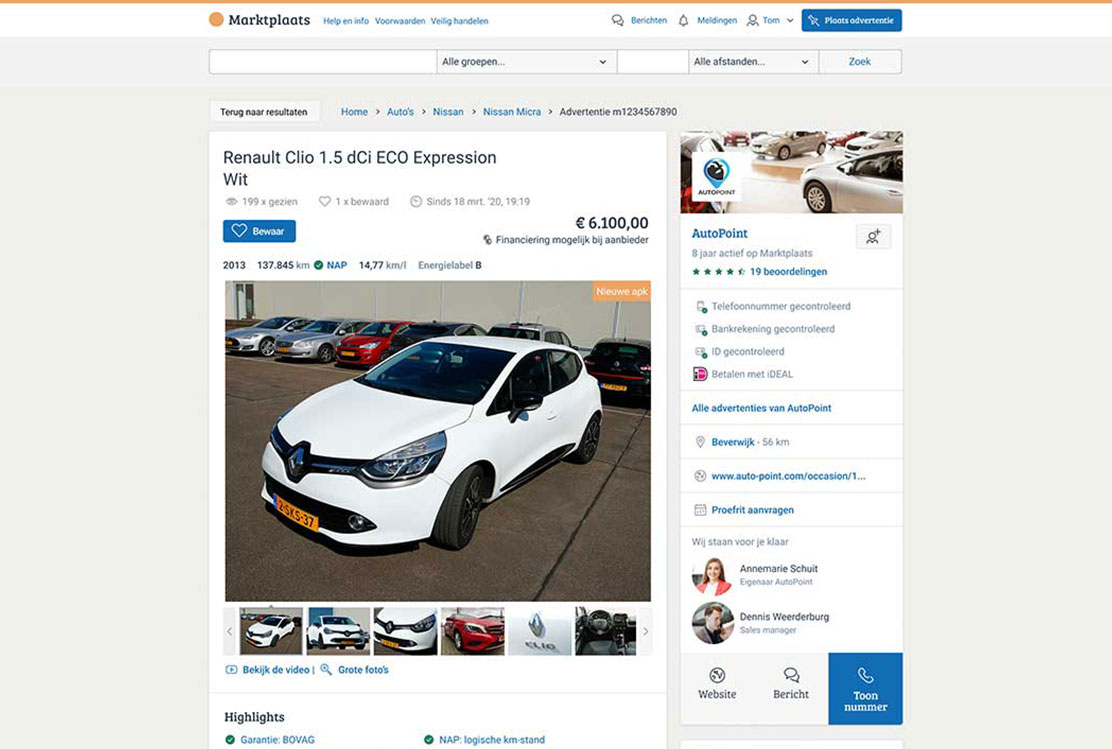1112x749 pixels.
Task: Click Terug naar resultaten button
Action: click(264, 112)
